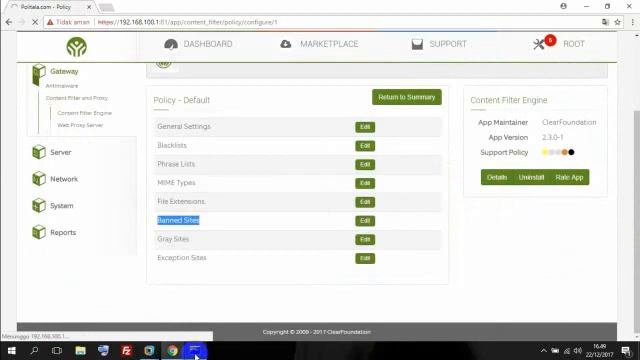Edit Banned Sites
The width and height of the screenshot is (640, 360).
click(x=365, y=221)
